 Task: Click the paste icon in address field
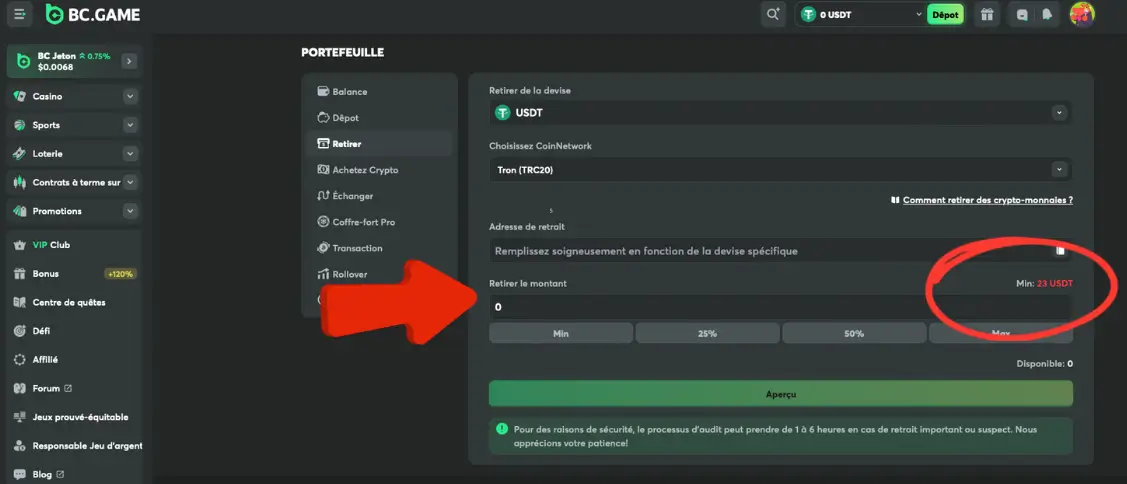(x=1060, y=251)
